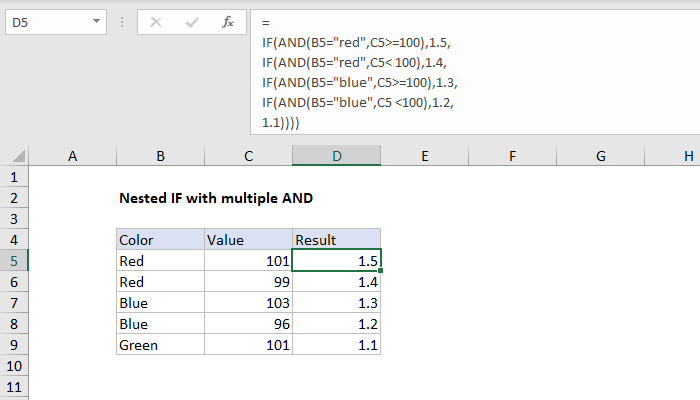Click the Enter checkmark formula icon

[190, 21]
